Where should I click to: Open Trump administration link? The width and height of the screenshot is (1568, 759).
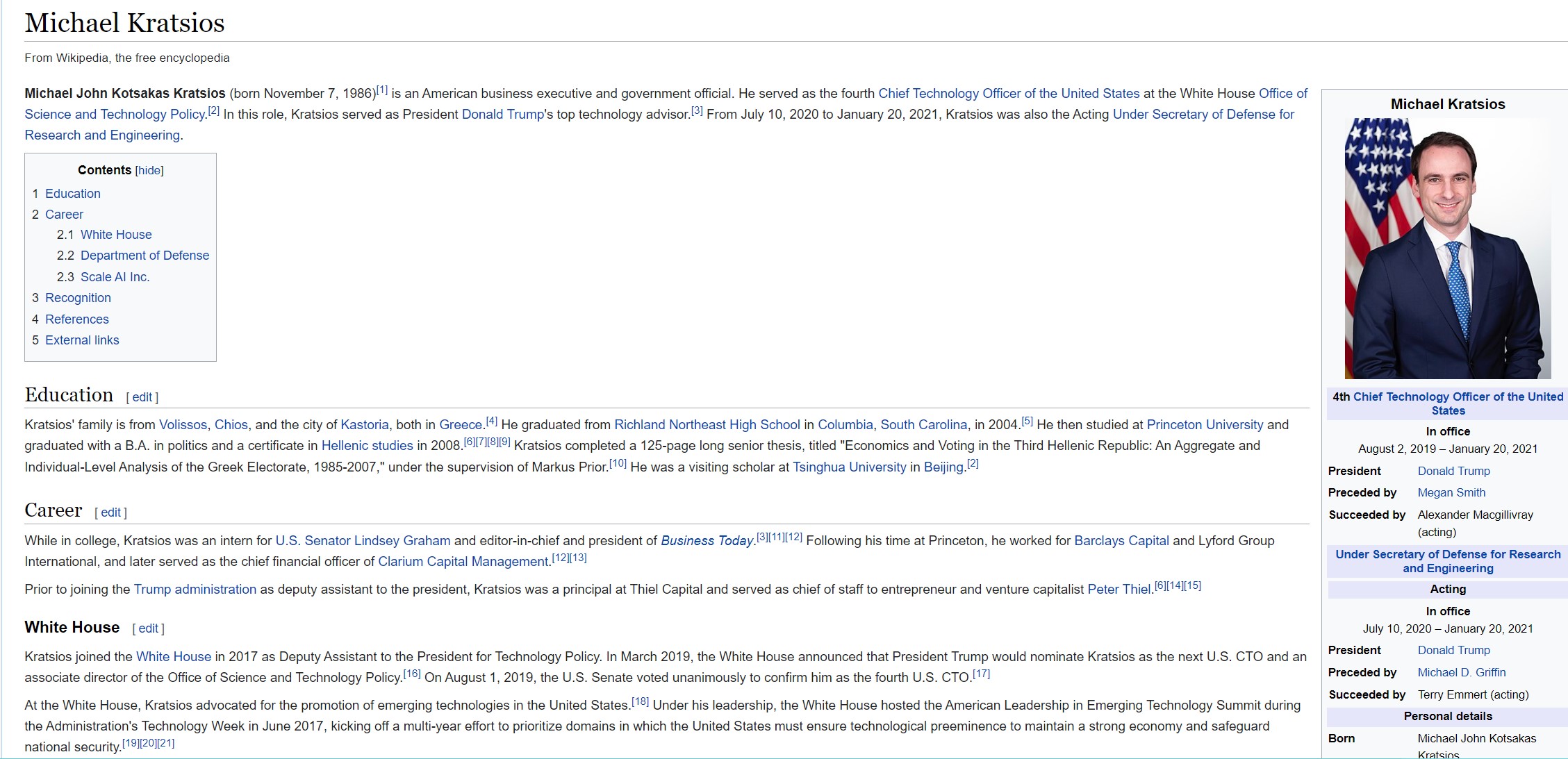coord(195,590)
